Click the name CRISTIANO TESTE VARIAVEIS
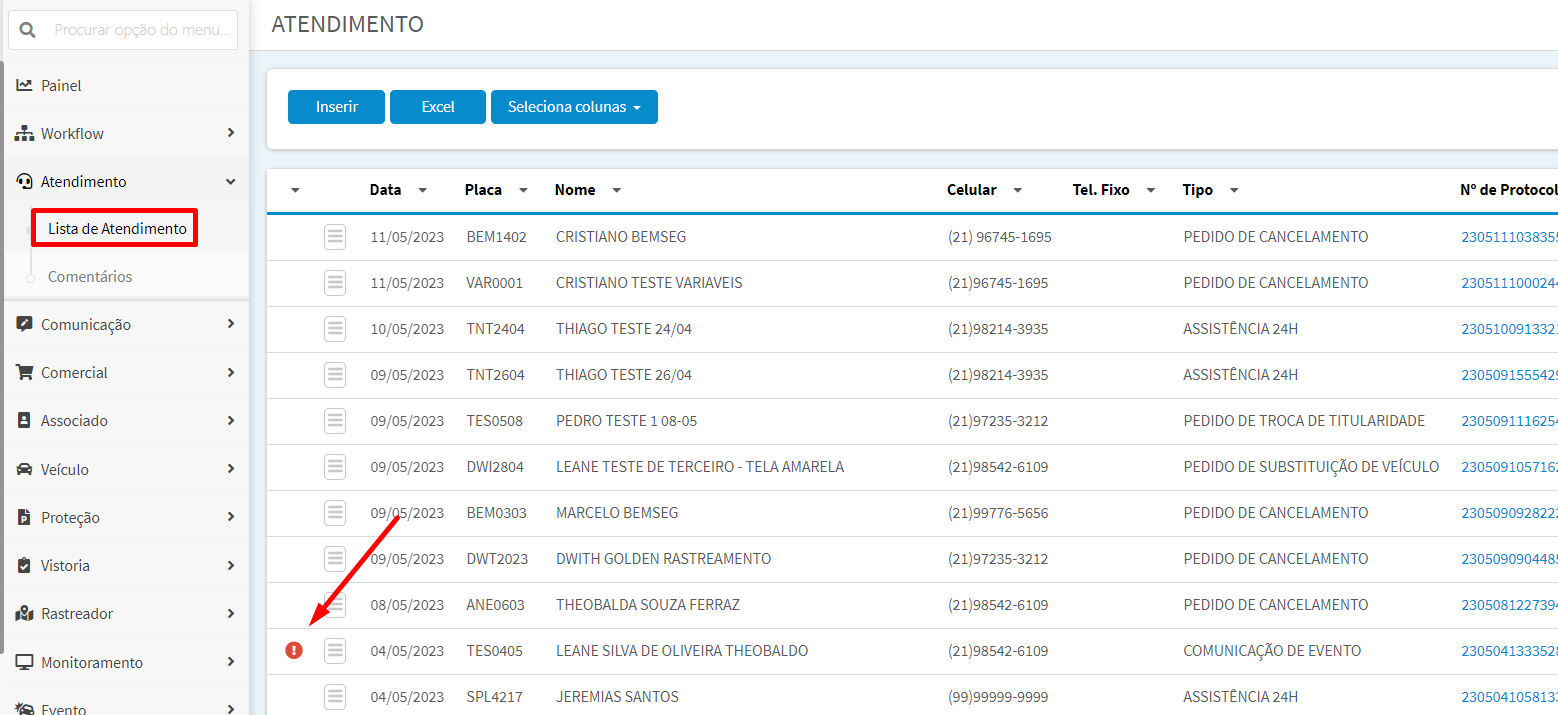 pos(649,283)
